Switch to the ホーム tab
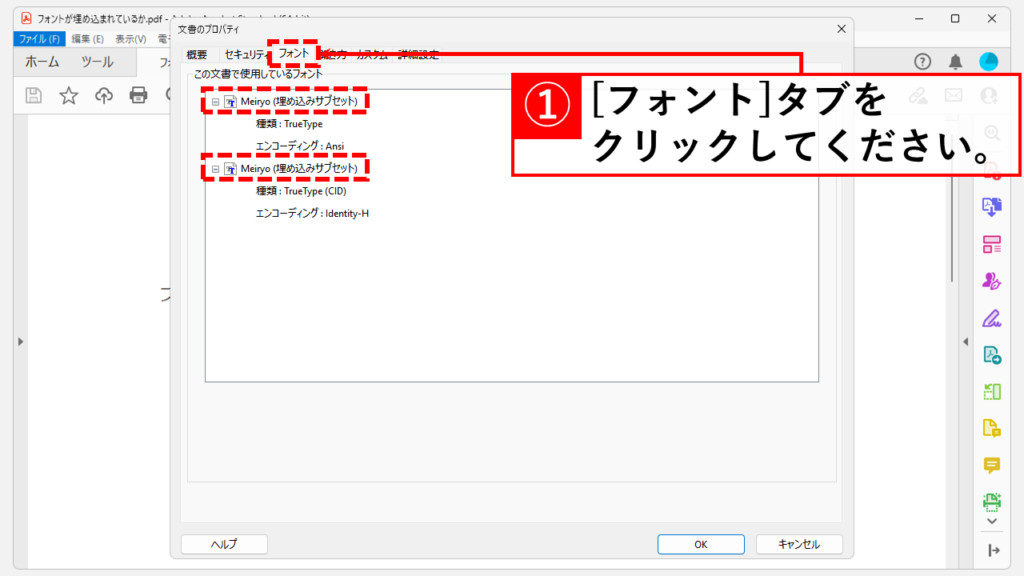Image resolution: width=1024 pixels, height=576 pixels. pyautogui.click(x=42, y=62)
